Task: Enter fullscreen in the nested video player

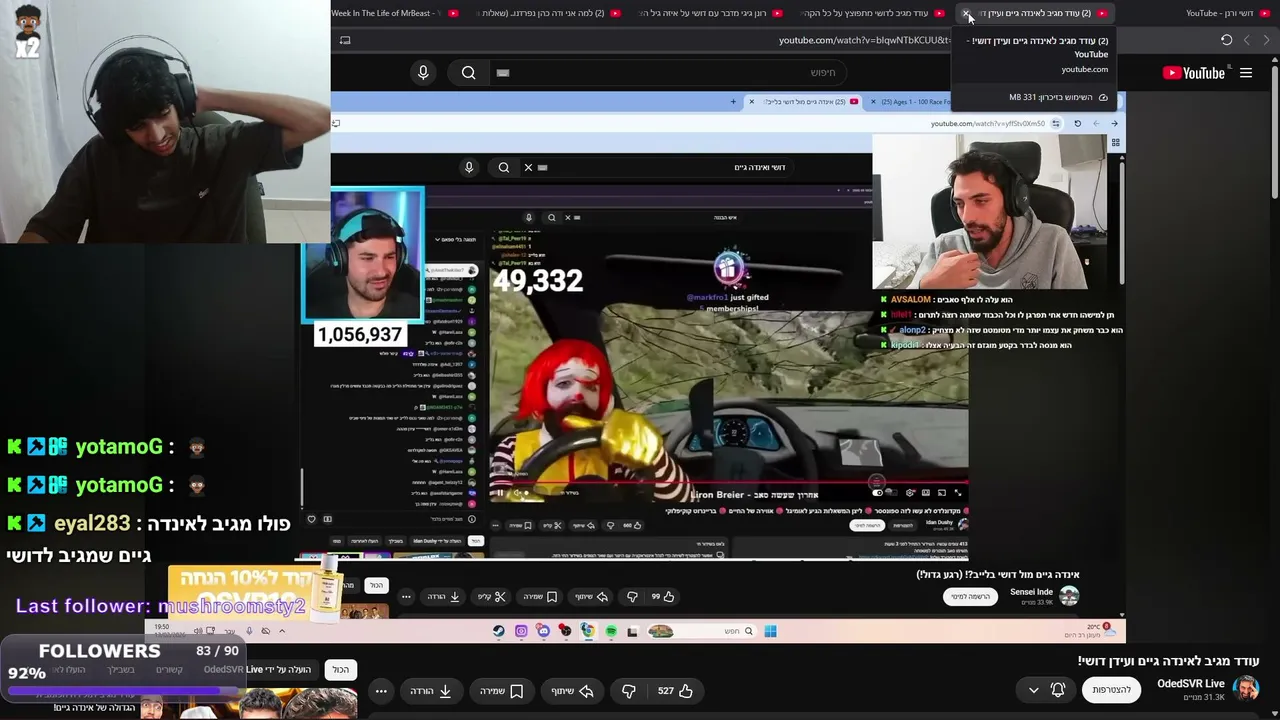Action: click(957, 492)
